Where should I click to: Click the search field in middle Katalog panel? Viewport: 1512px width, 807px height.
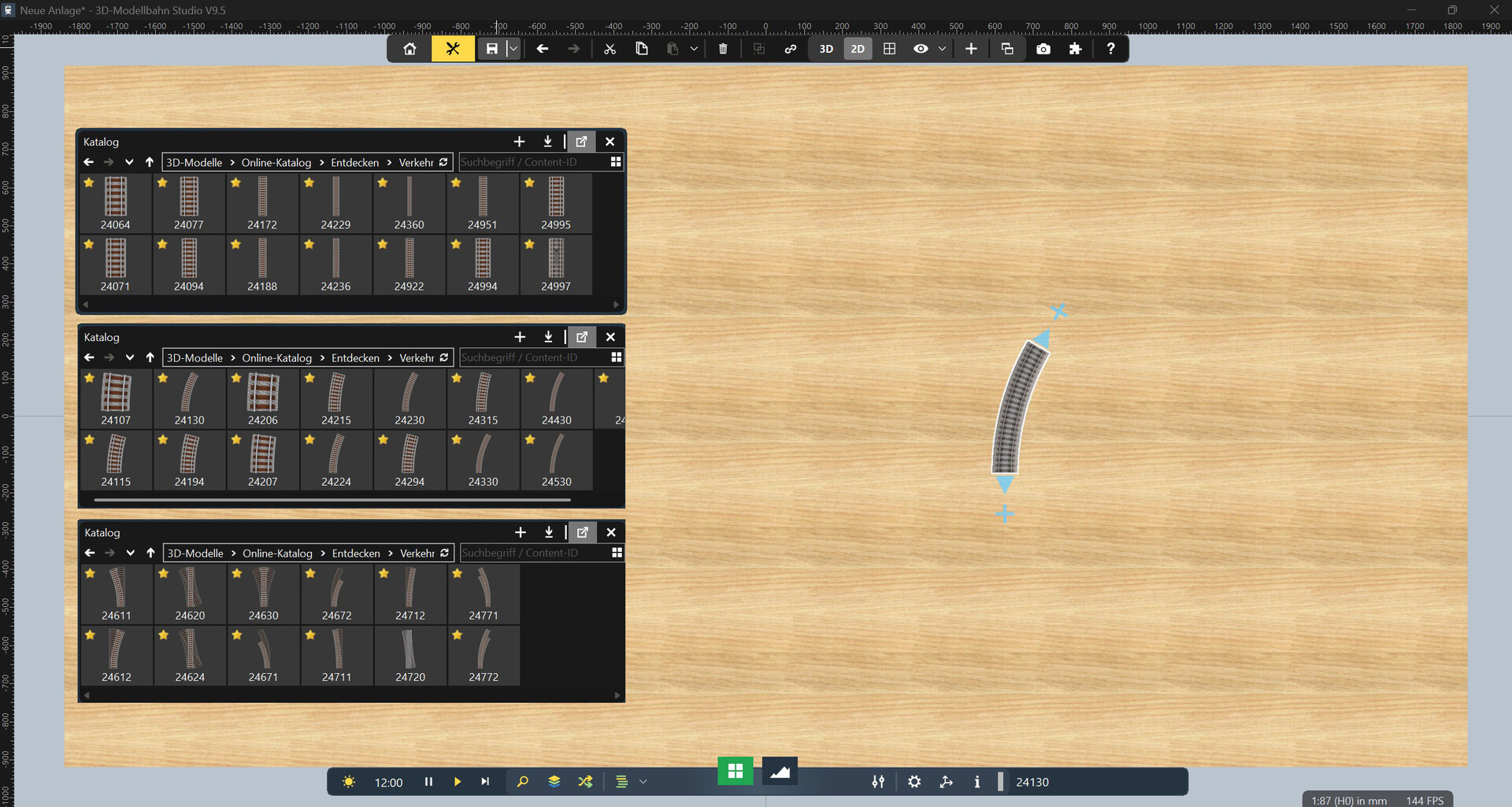coord(533,357)
